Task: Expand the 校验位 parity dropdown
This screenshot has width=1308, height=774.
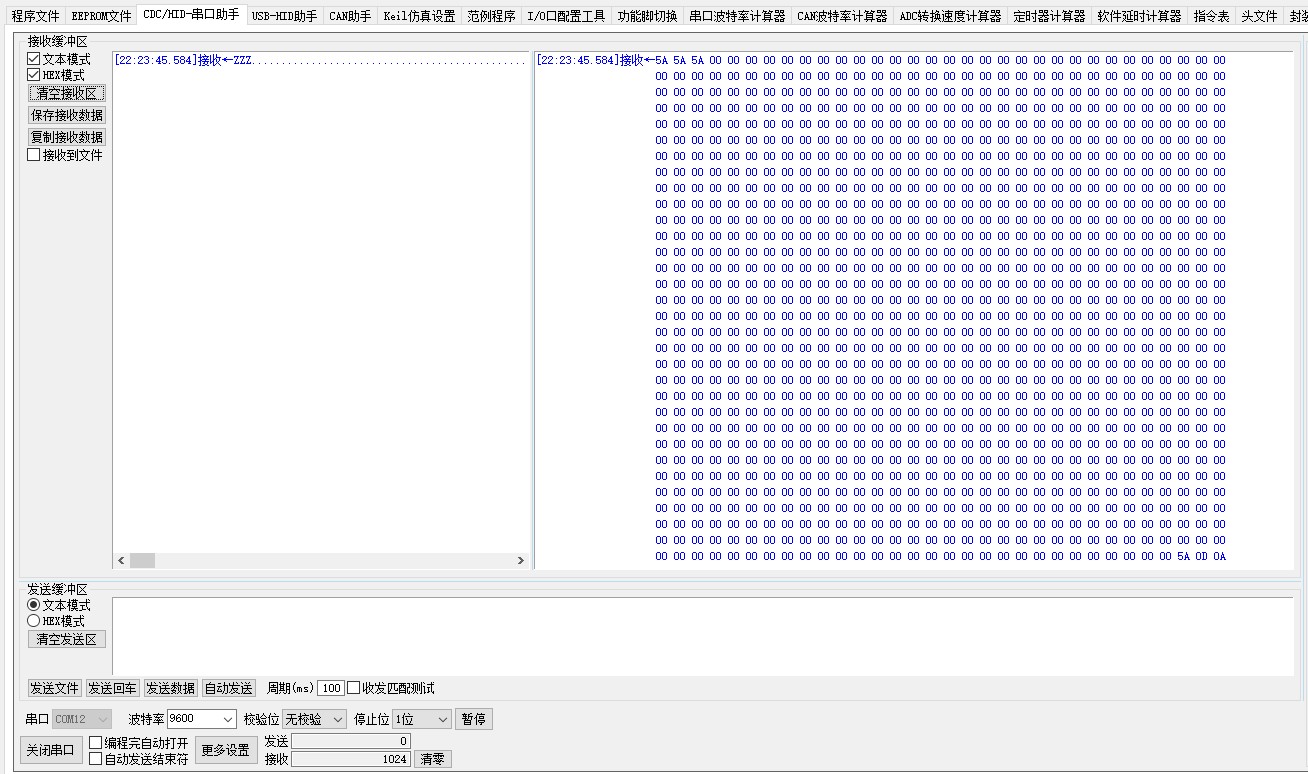Action: click(314, 719)
